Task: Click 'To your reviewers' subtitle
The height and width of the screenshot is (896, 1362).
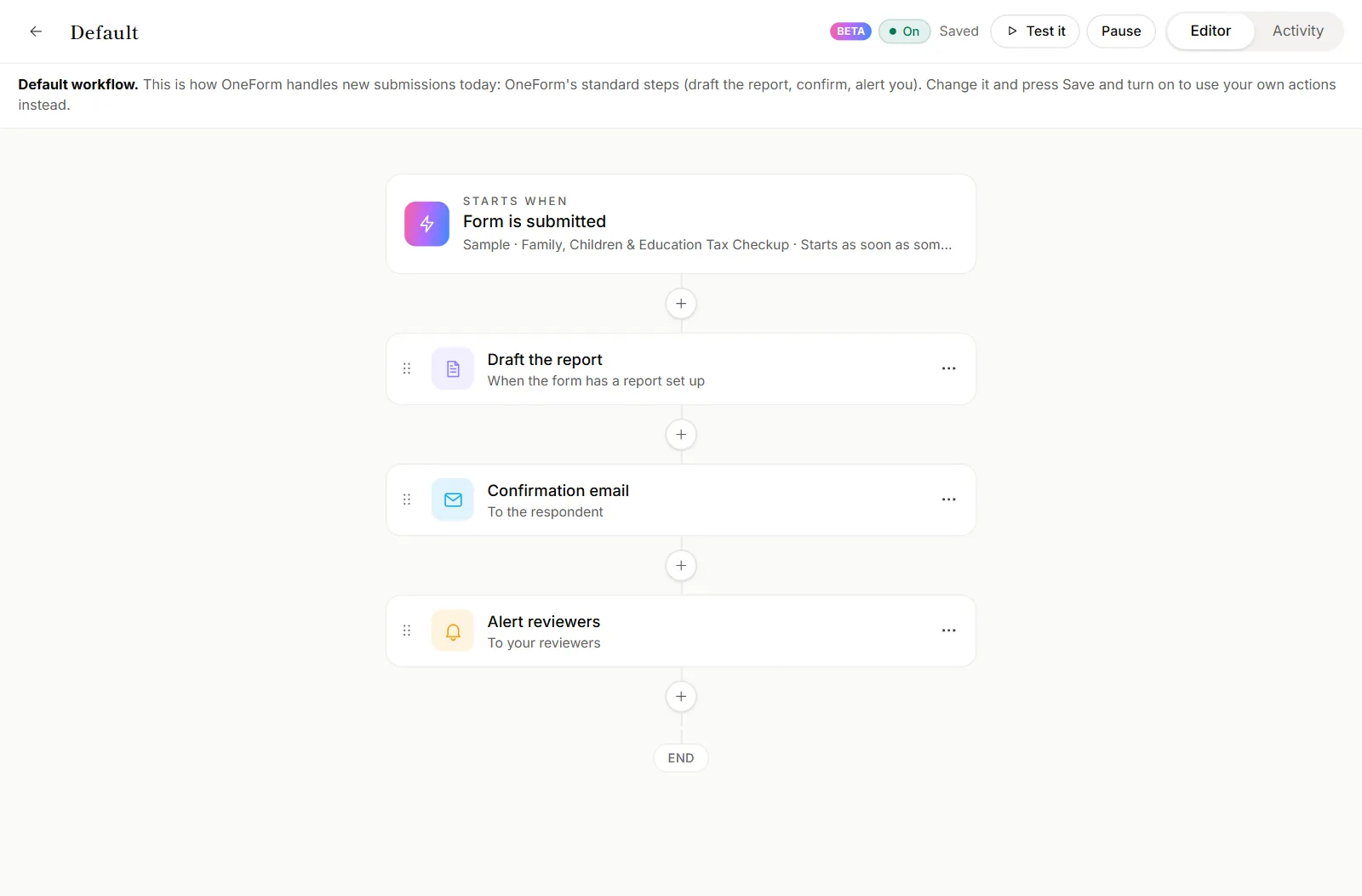Action: (544, 643)
